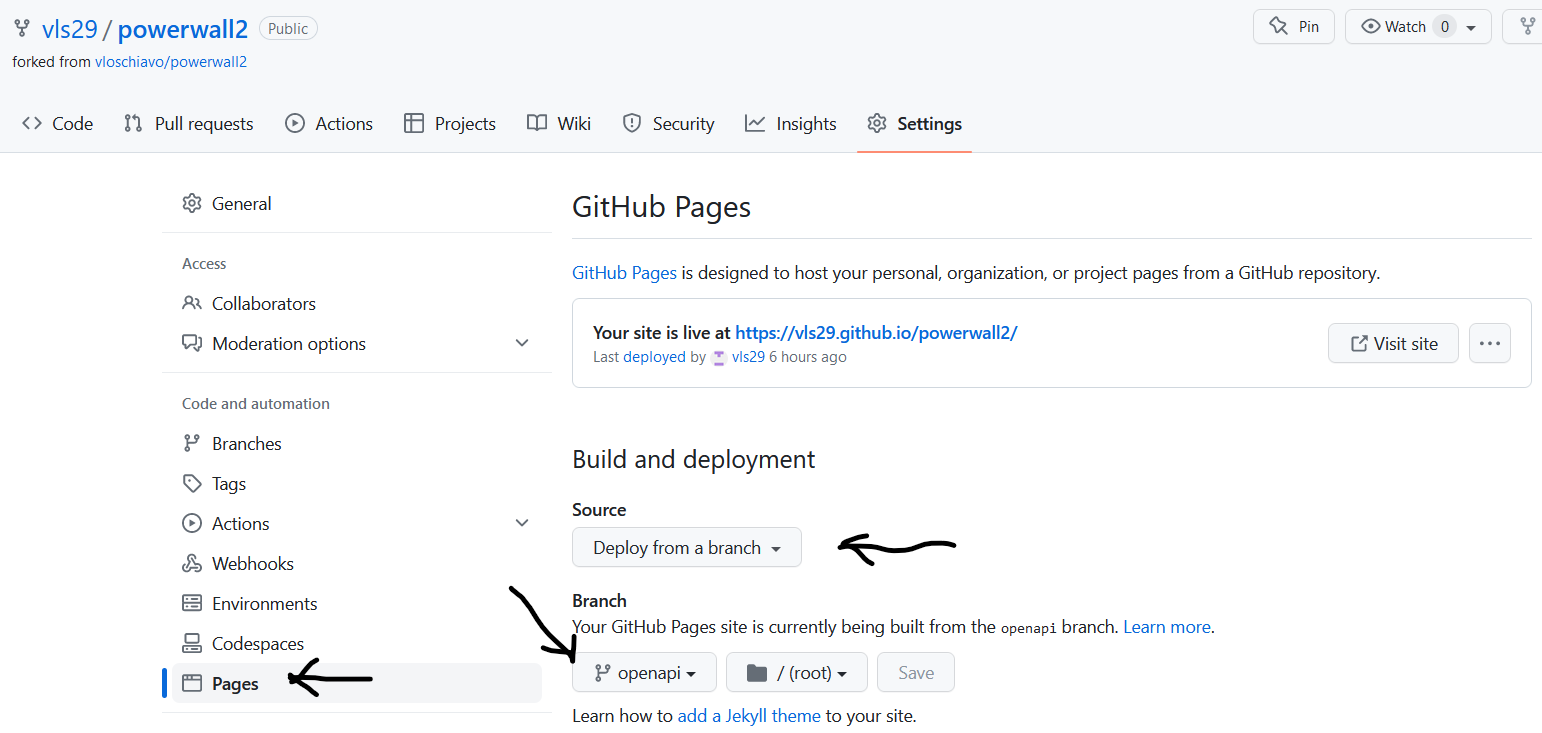Click the Code tab angle-brackets icon
1542x733 pixels.
pos(32,123)
